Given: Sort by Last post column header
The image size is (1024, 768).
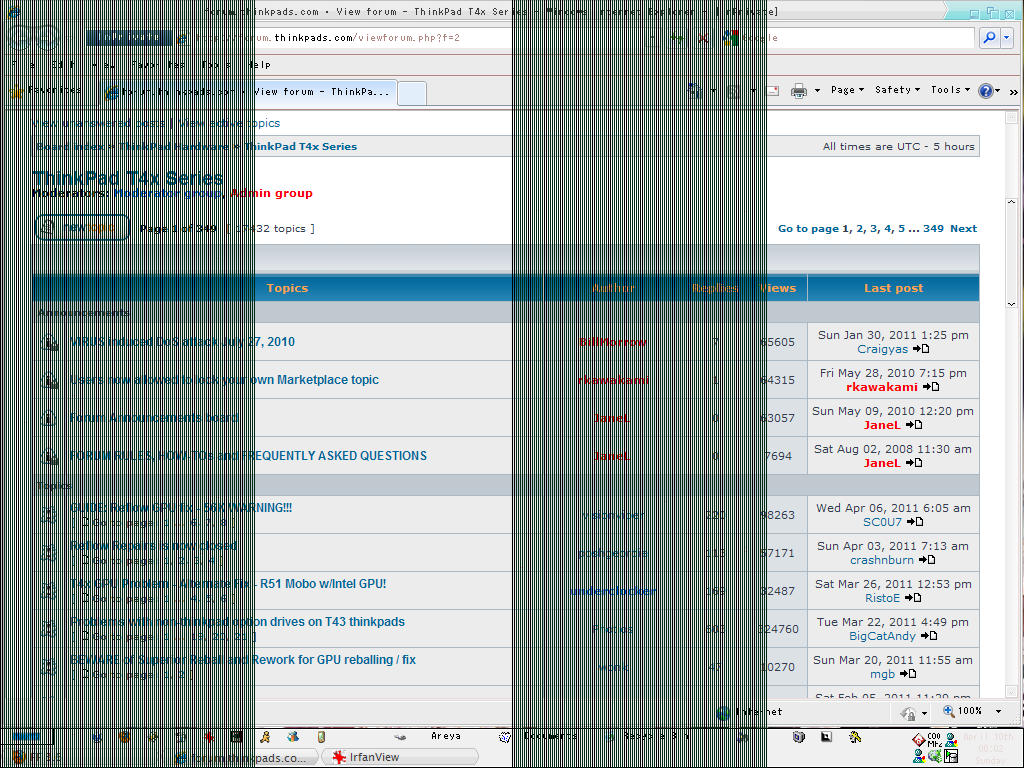Looking at the screenshot, I should (893, 288).
